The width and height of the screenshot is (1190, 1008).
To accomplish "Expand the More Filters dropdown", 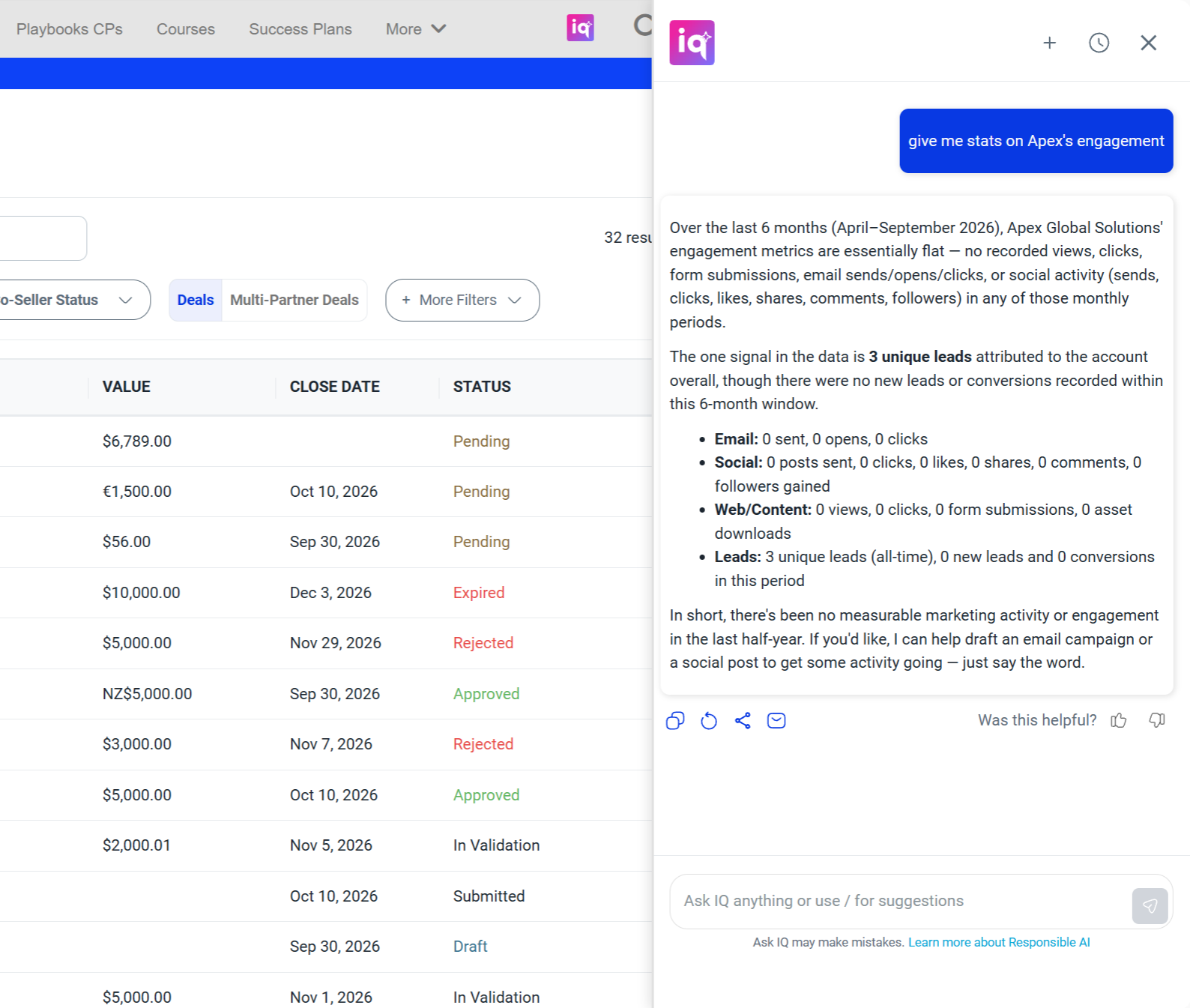I will (x=462, y=300).
